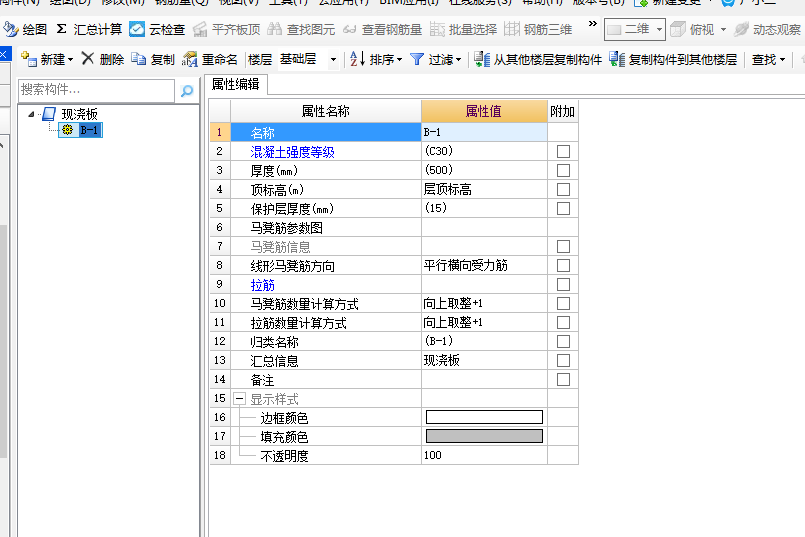
Task: Click the 拉筋 property link
Action: 262,285
